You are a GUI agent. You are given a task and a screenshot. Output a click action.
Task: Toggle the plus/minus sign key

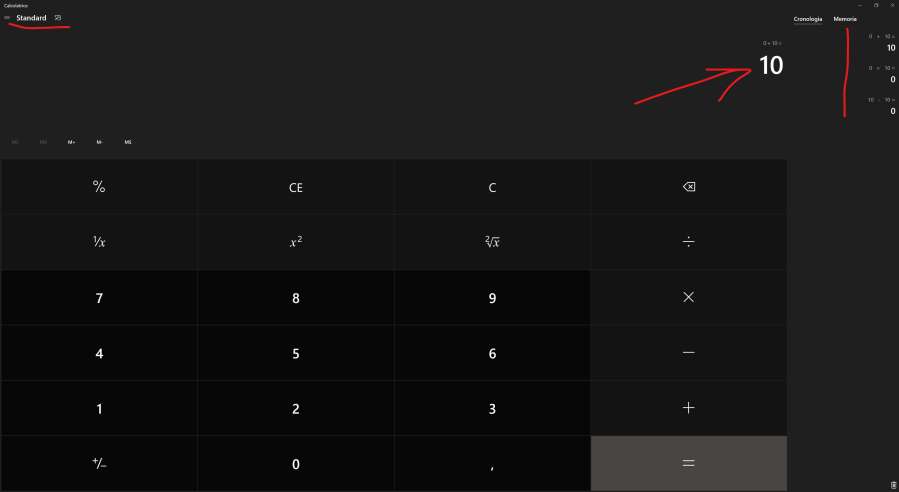(x=99, y=463)
